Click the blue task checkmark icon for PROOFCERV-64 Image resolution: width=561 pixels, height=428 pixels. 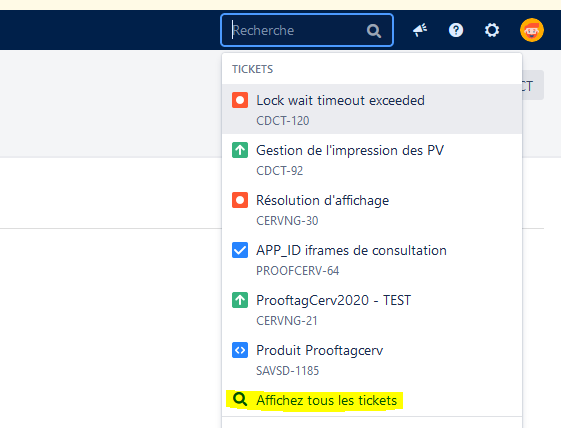pos(240,250)
